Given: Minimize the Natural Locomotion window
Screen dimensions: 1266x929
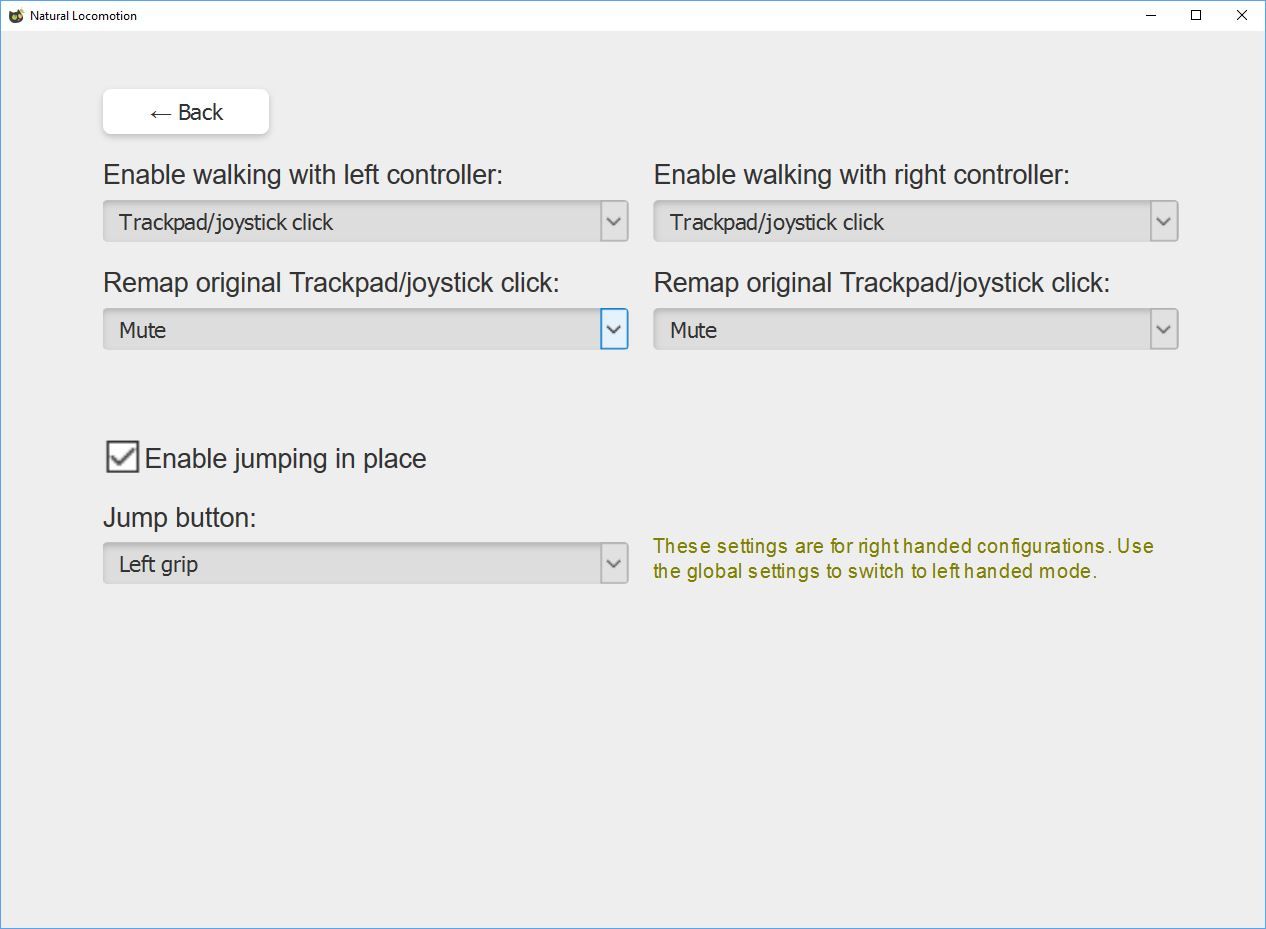Looking at the screenshot, I should 1151,15.
